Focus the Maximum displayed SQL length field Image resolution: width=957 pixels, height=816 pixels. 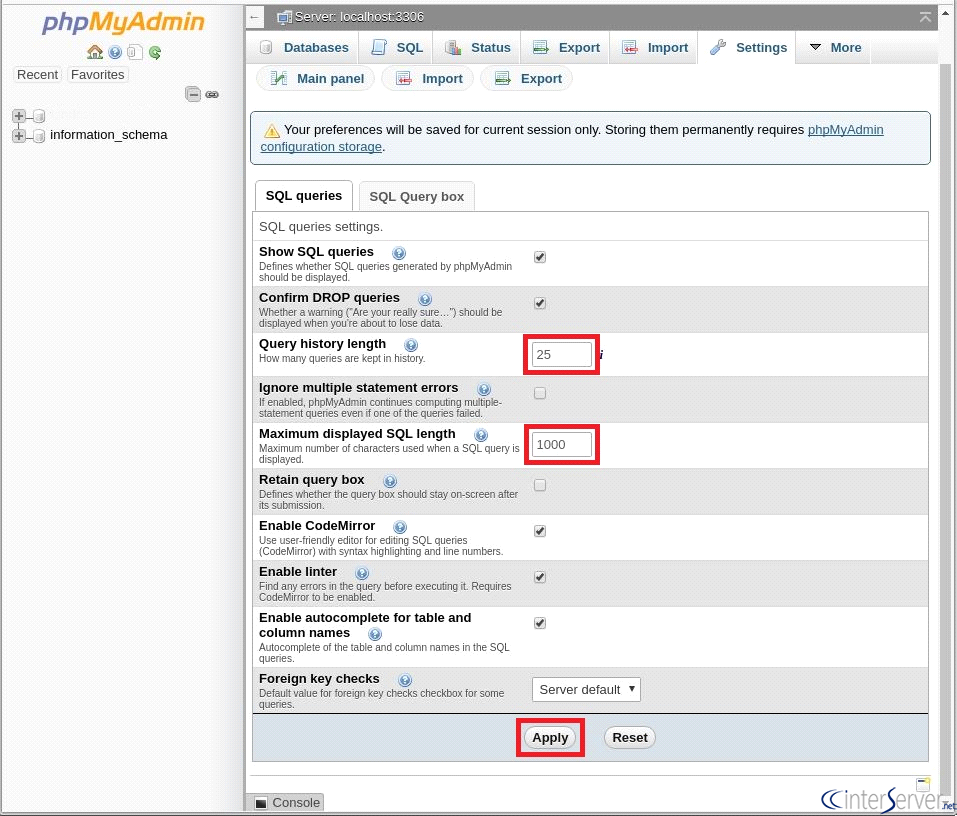(562, 445)
